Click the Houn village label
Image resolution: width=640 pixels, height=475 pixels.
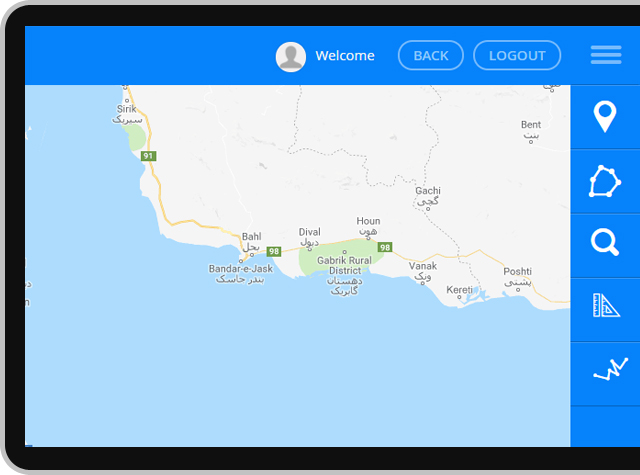click(x=368, y=221)
